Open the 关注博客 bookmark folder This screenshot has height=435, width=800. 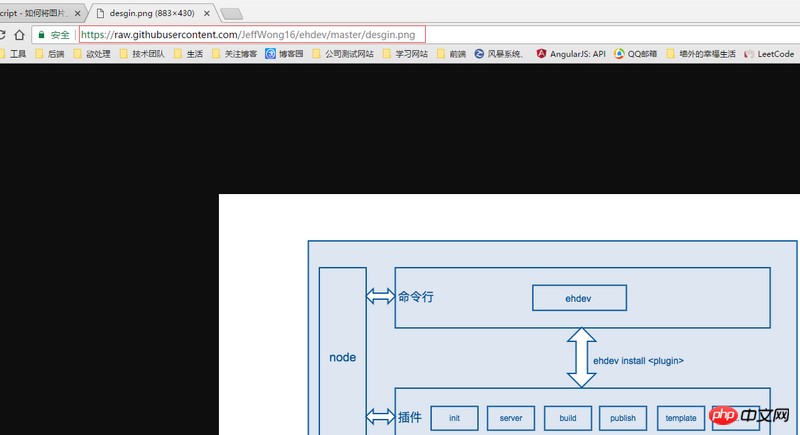click(x=235, y=54)
